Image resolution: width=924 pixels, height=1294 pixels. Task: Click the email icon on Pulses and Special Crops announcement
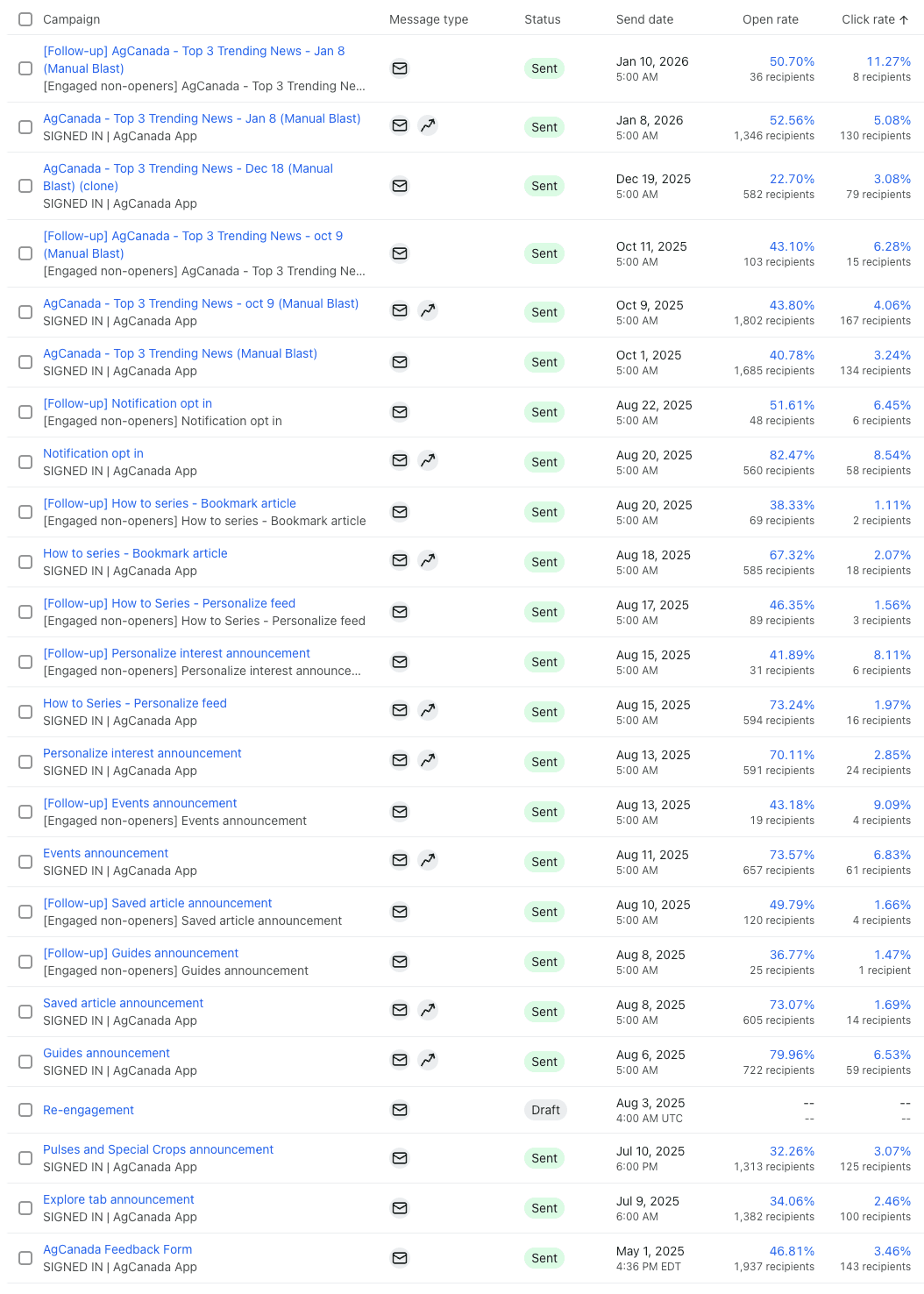point(400,1158)
